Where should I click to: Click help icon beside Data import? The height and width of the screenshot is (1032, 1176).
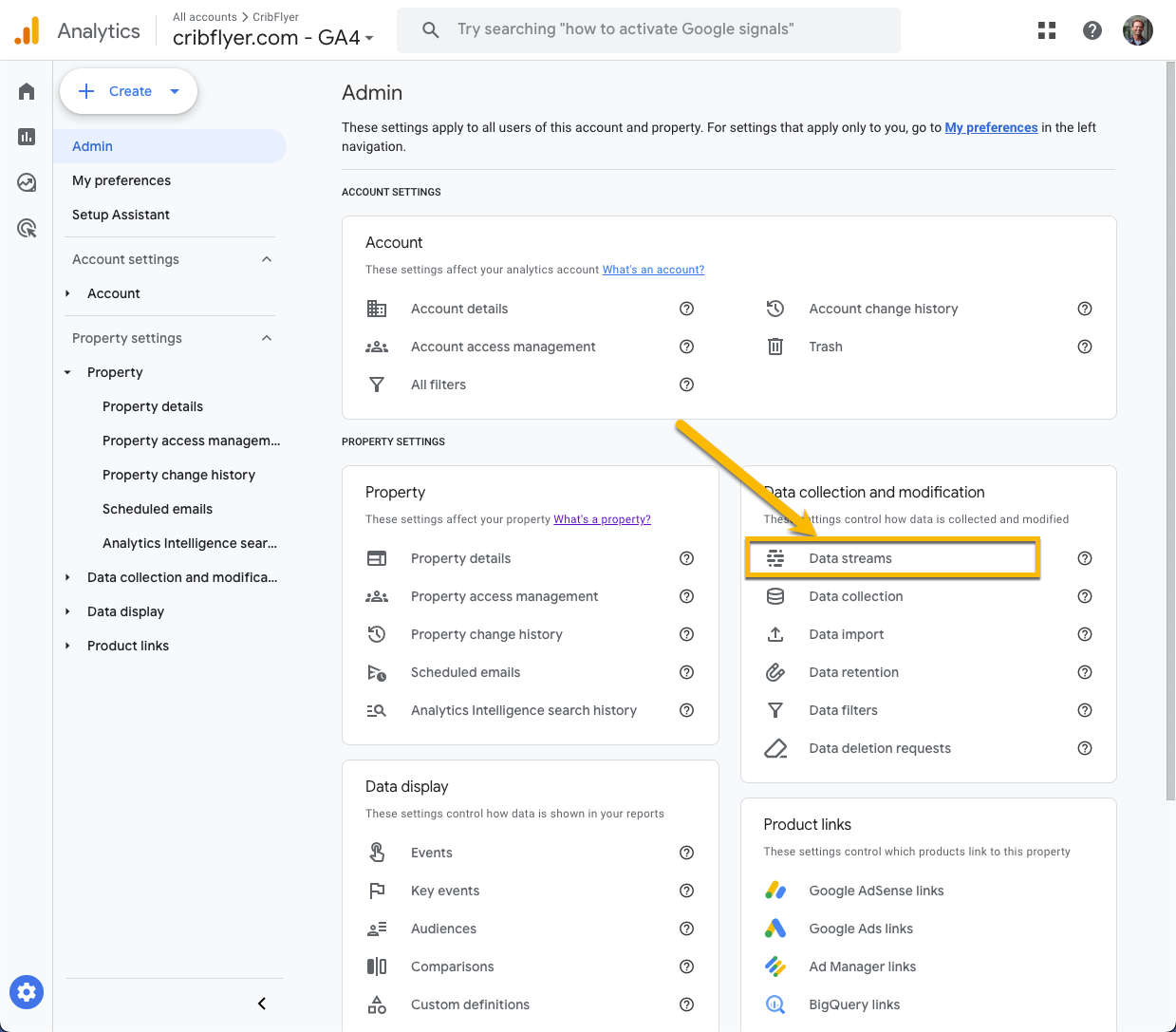(x=1085, y=634)
